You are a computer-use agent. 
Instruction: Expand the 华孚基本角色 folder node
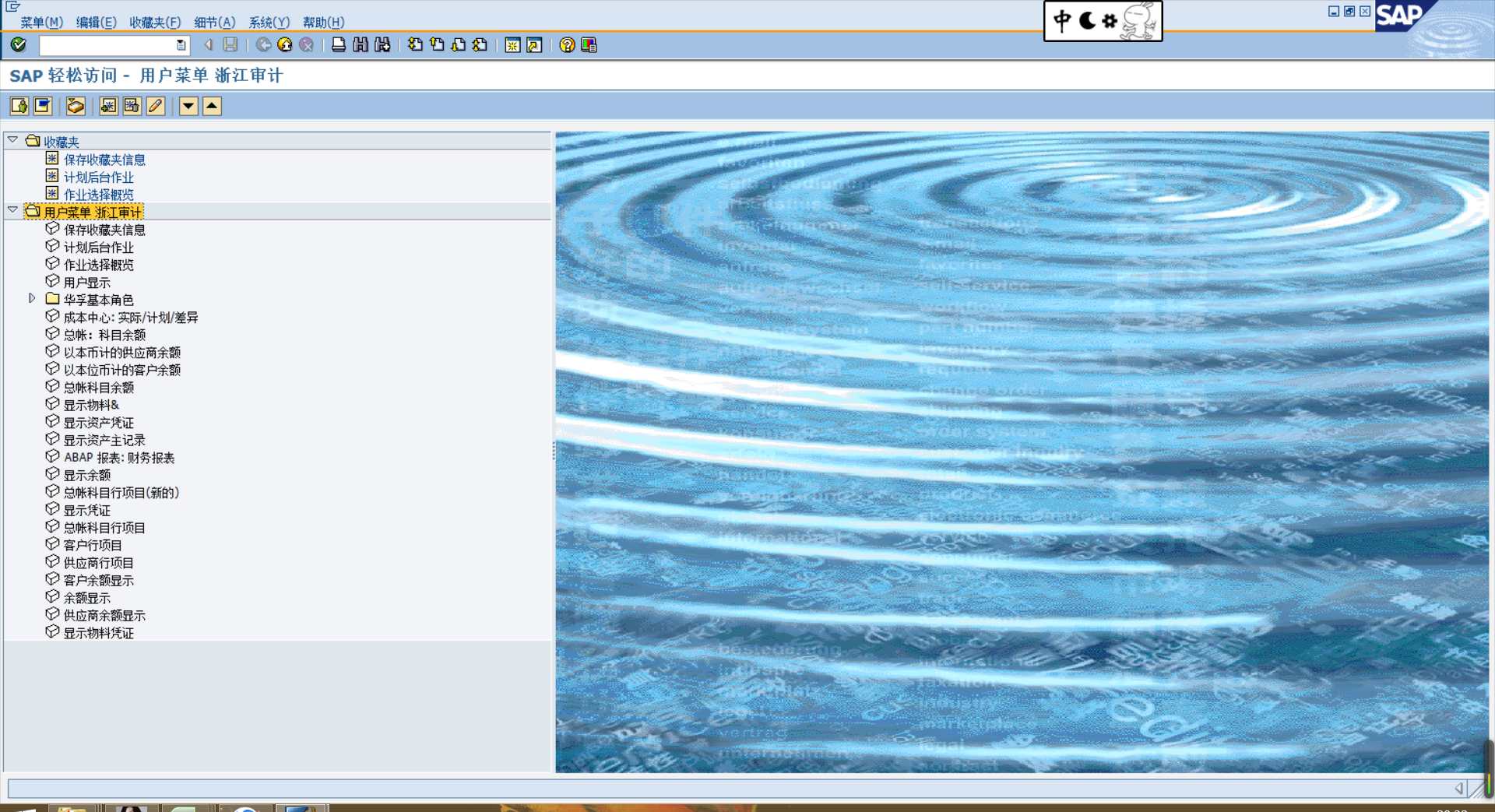(32, 299)
